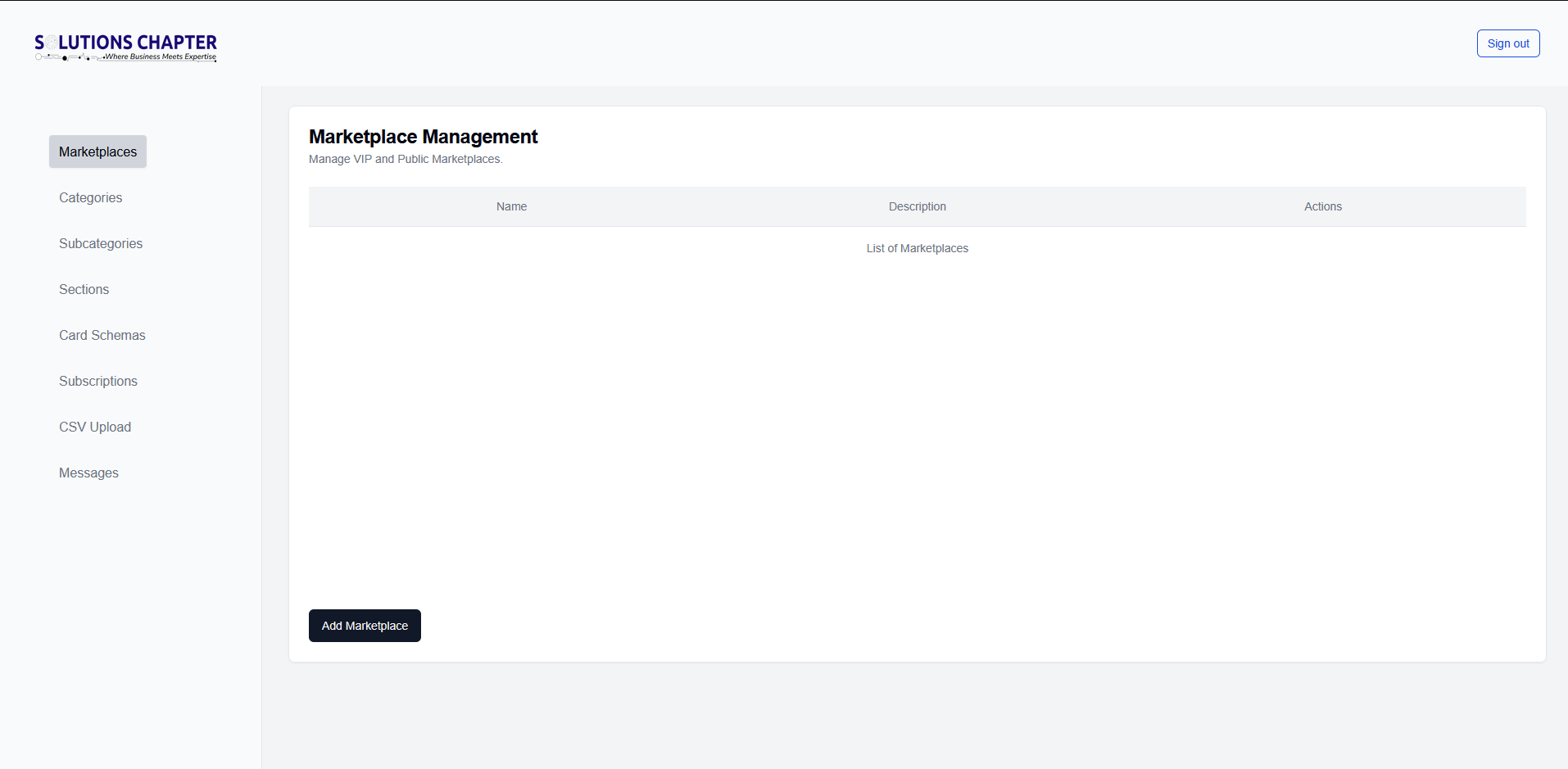The height and width of the screenshot is (769, 1568).
Task: Navigate to the Sections page
Action: 84,289
